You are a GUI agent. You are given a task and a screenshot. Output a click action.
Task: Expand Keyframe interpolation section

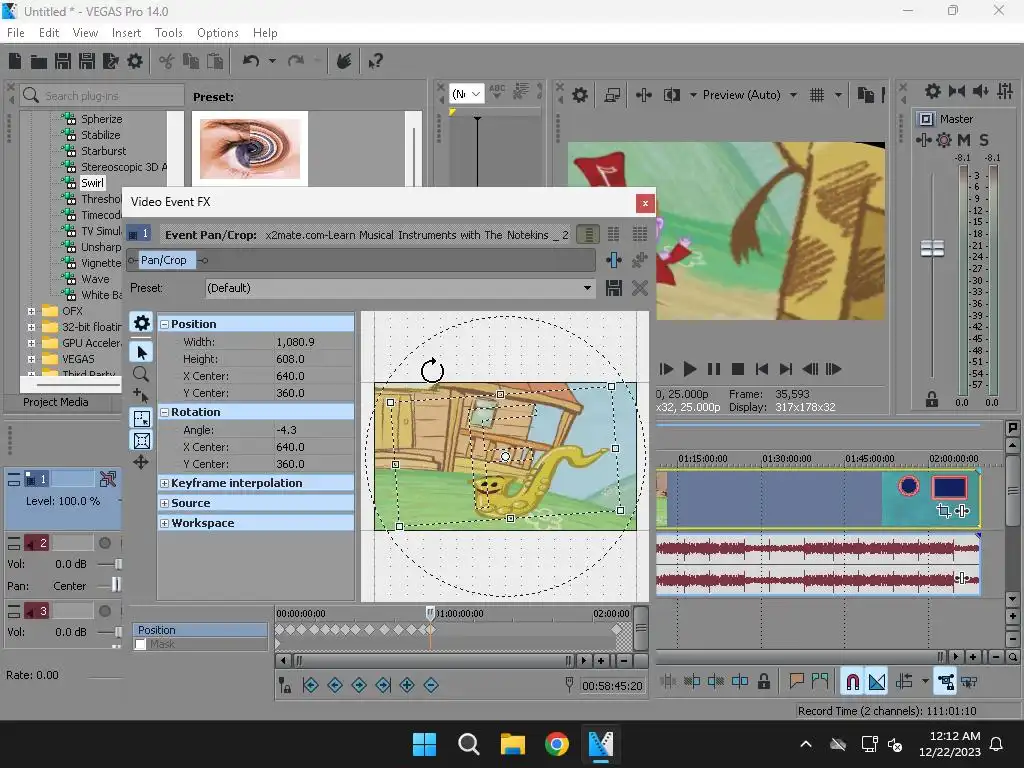pyautogui.click(x=165, y=484)
